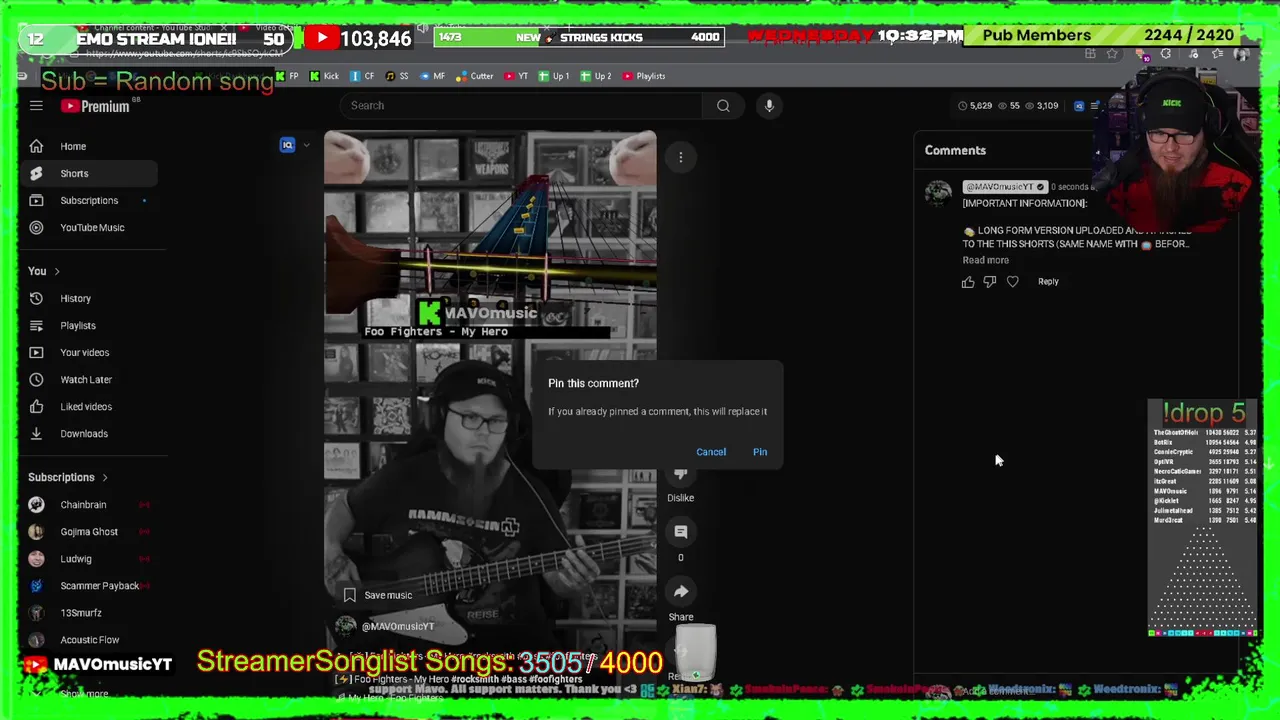This screenshot has height=720, width=1280.
Task: Click the commenter avatar in Comments
Action: click(x=938, y=193)
